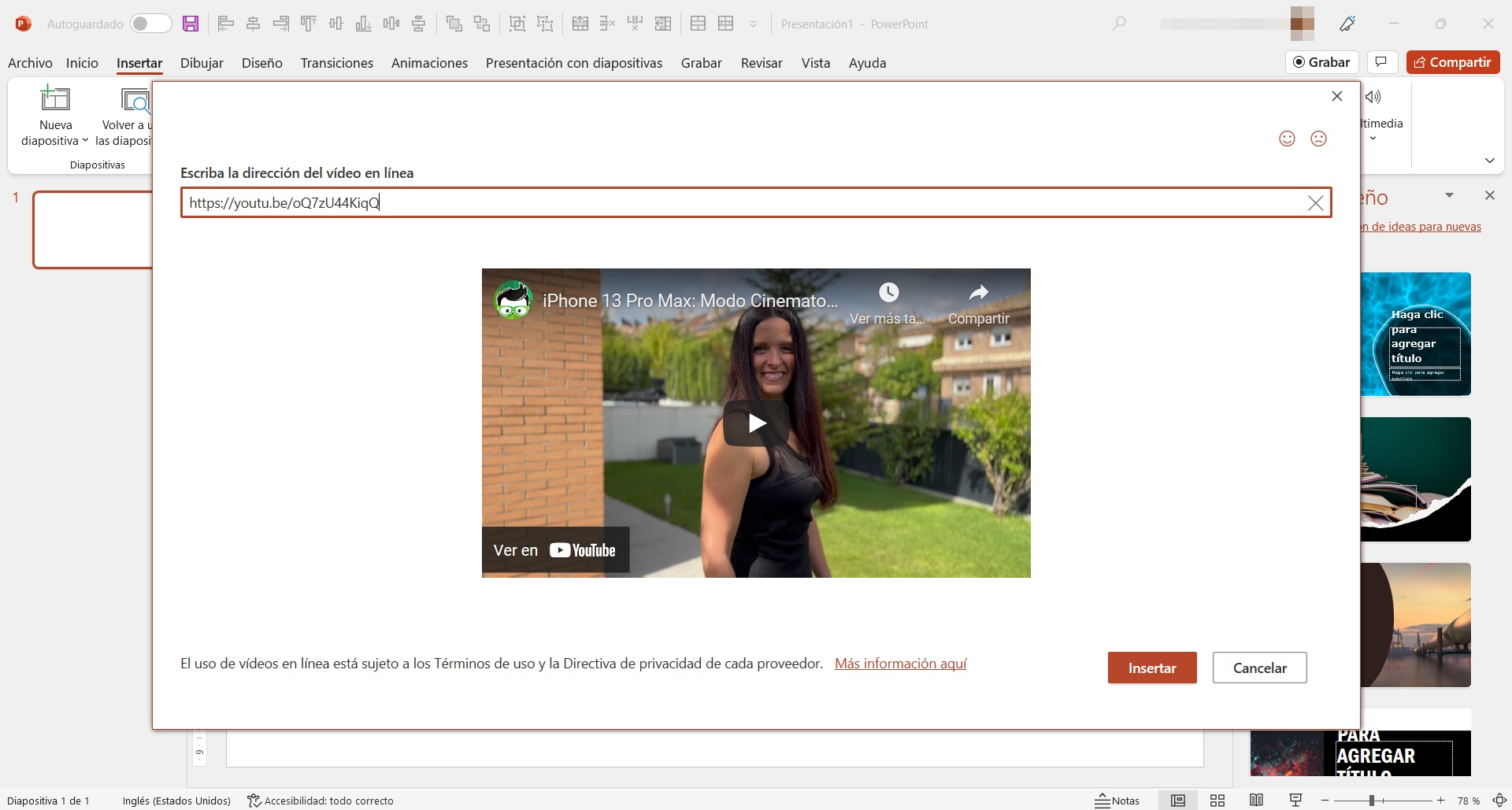
Task: Click Align Right icon in quick access toolbar
Action: coord(281,24)
